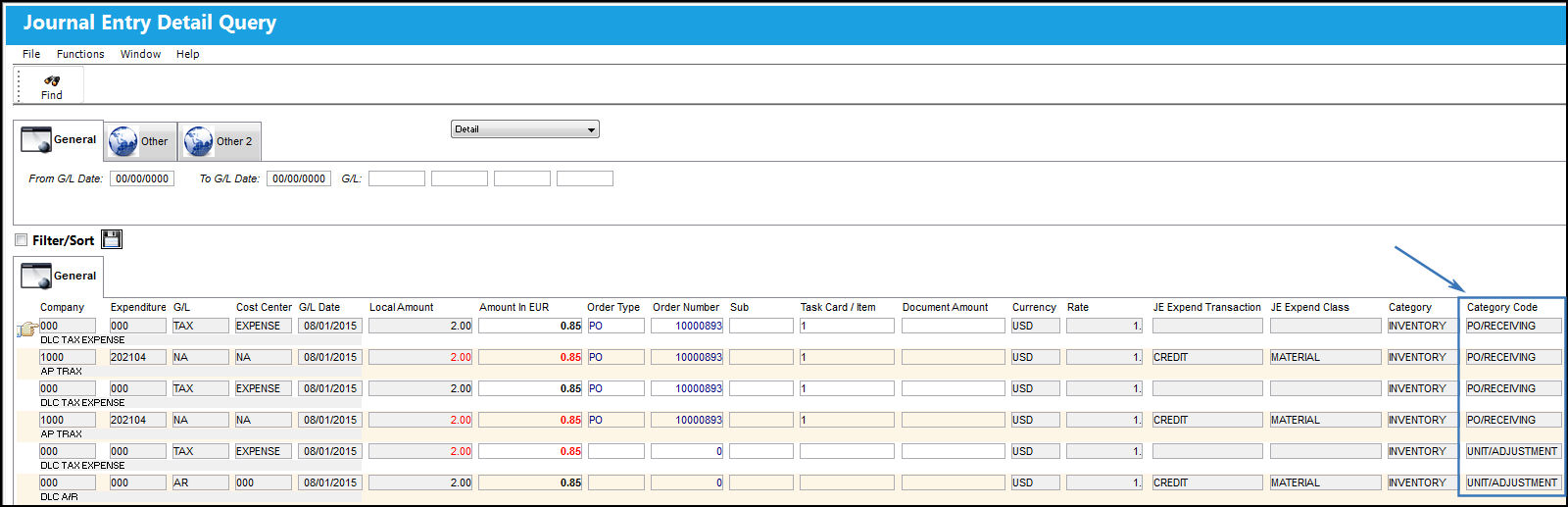This screenshot has height=507, width=1568.
Task: Click Expenditure column header
Action: point(138,307)
